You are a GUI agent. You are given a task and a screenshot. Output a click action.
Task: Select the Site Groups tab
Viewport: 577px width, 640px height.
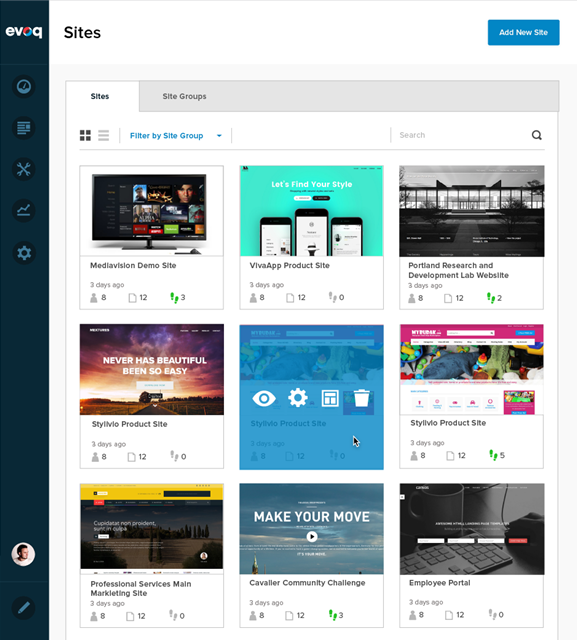coord(184,96)
